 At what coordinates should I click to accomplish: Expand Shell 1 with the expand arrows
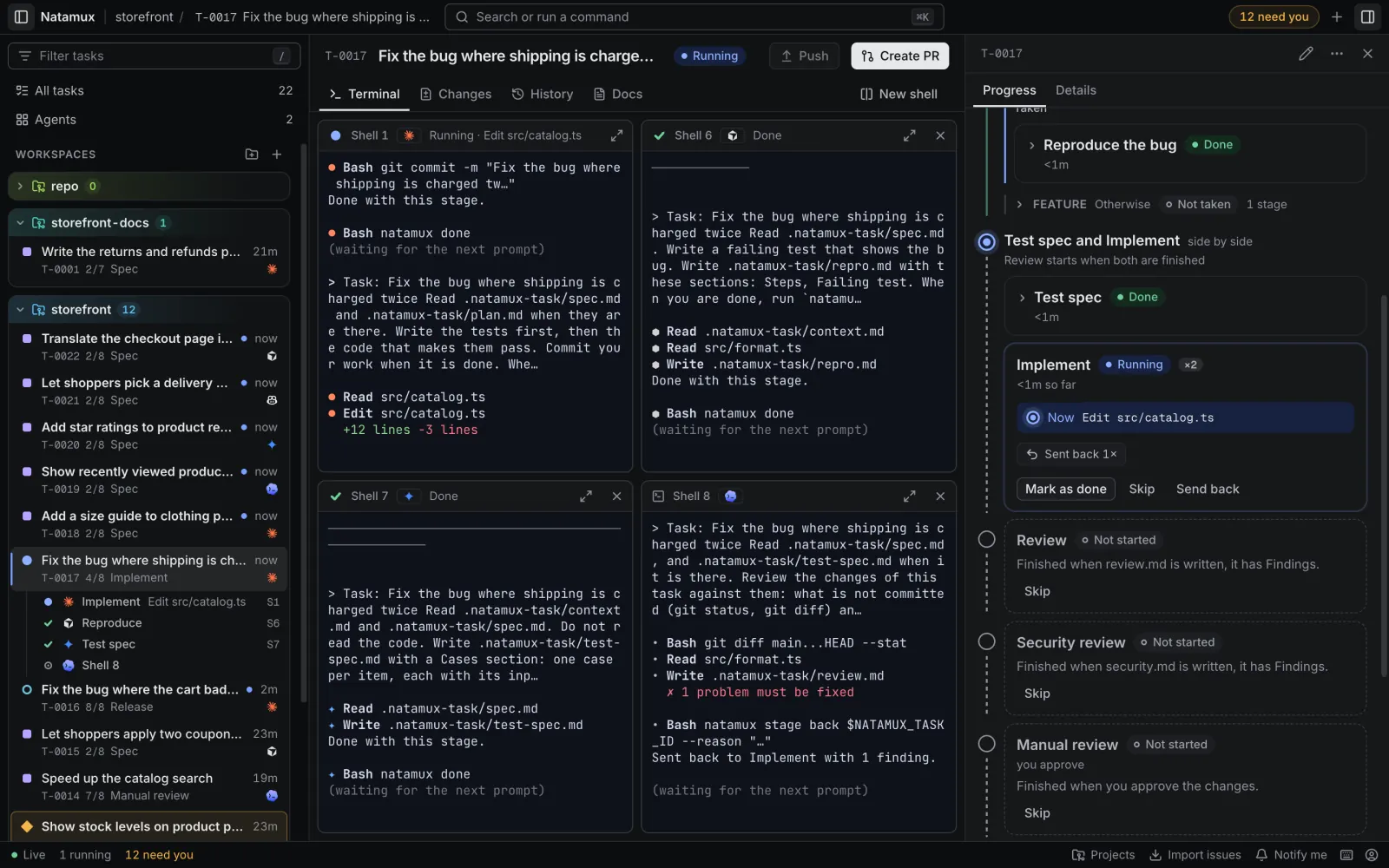[x=616, y=135]
